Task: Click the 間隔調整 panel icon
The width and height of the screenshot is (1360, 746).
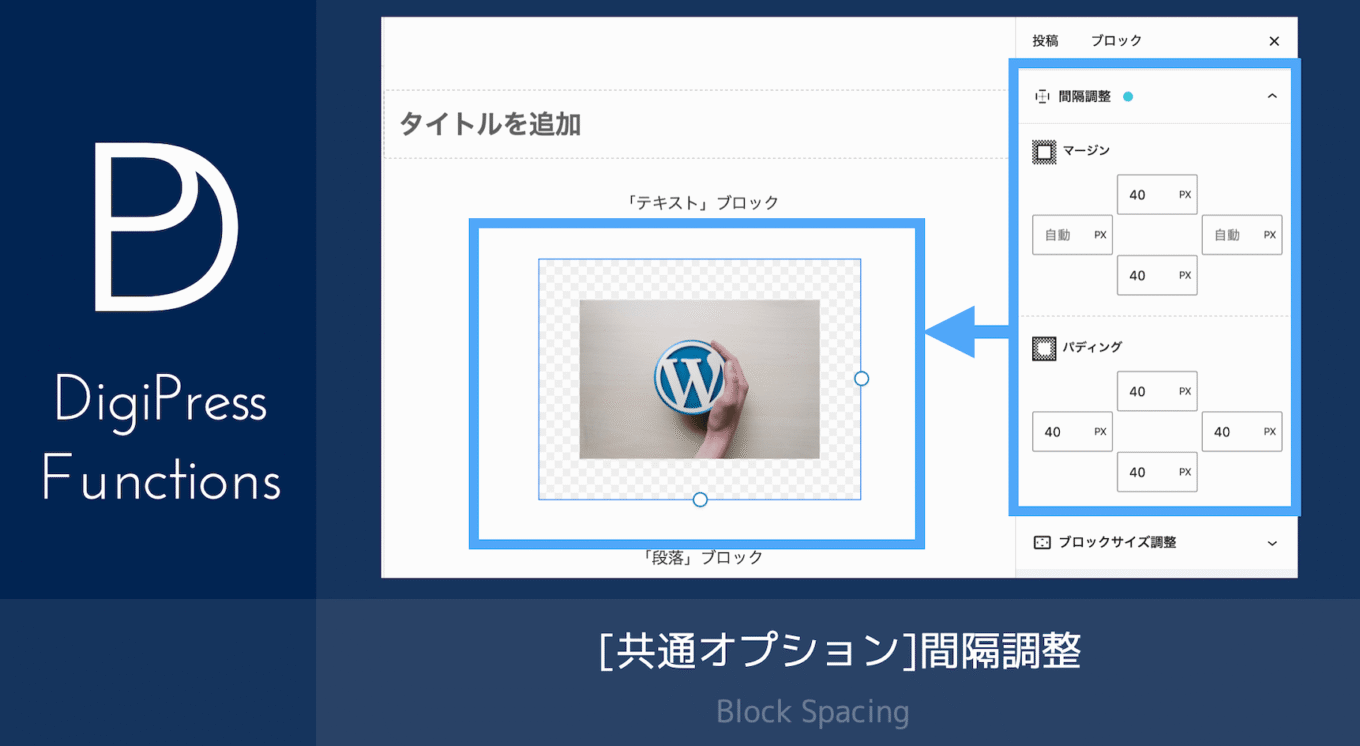Action: point(1042,96)
